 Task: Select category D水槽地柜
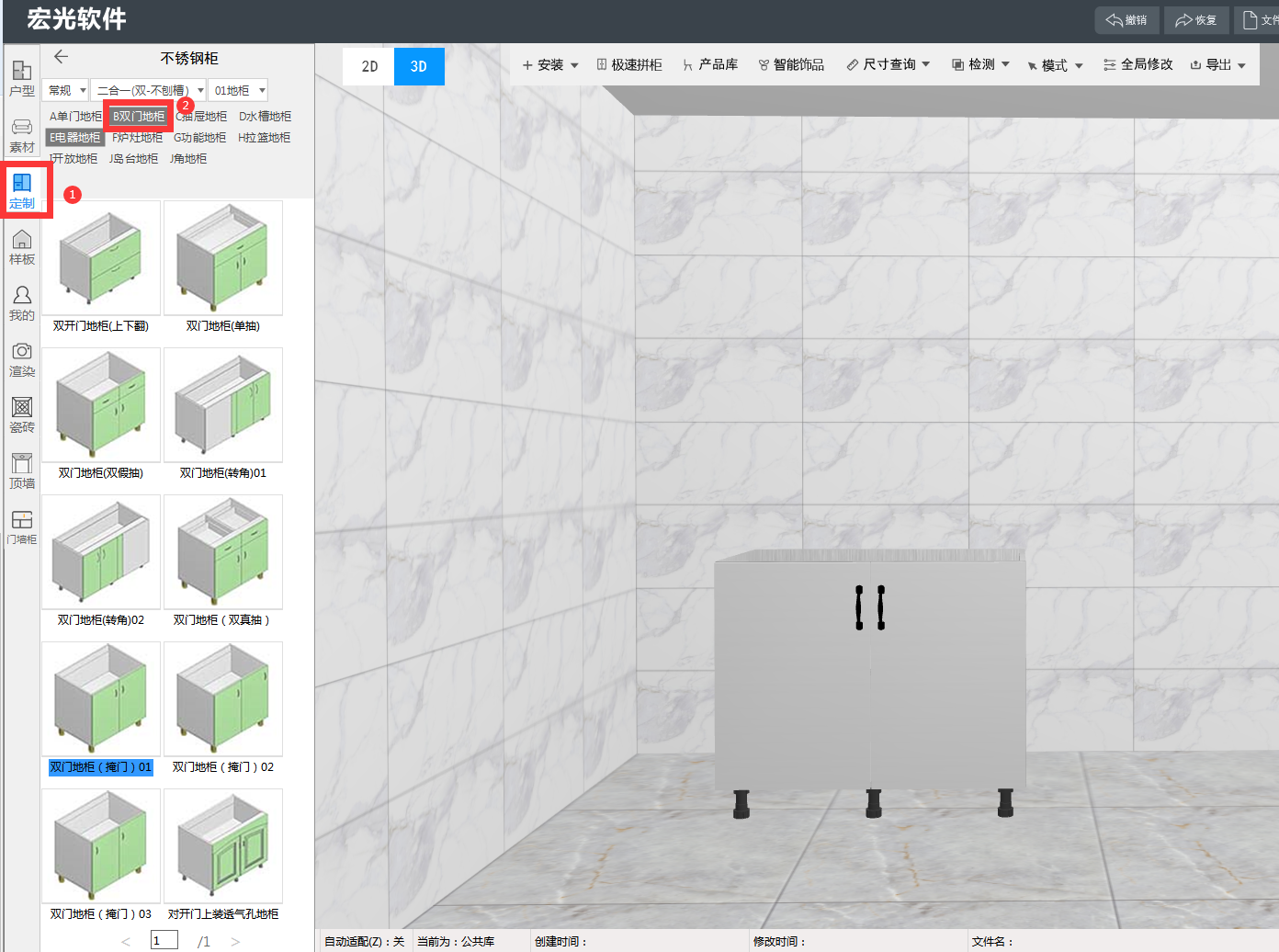pyautogui.click(x=265, y=117)
